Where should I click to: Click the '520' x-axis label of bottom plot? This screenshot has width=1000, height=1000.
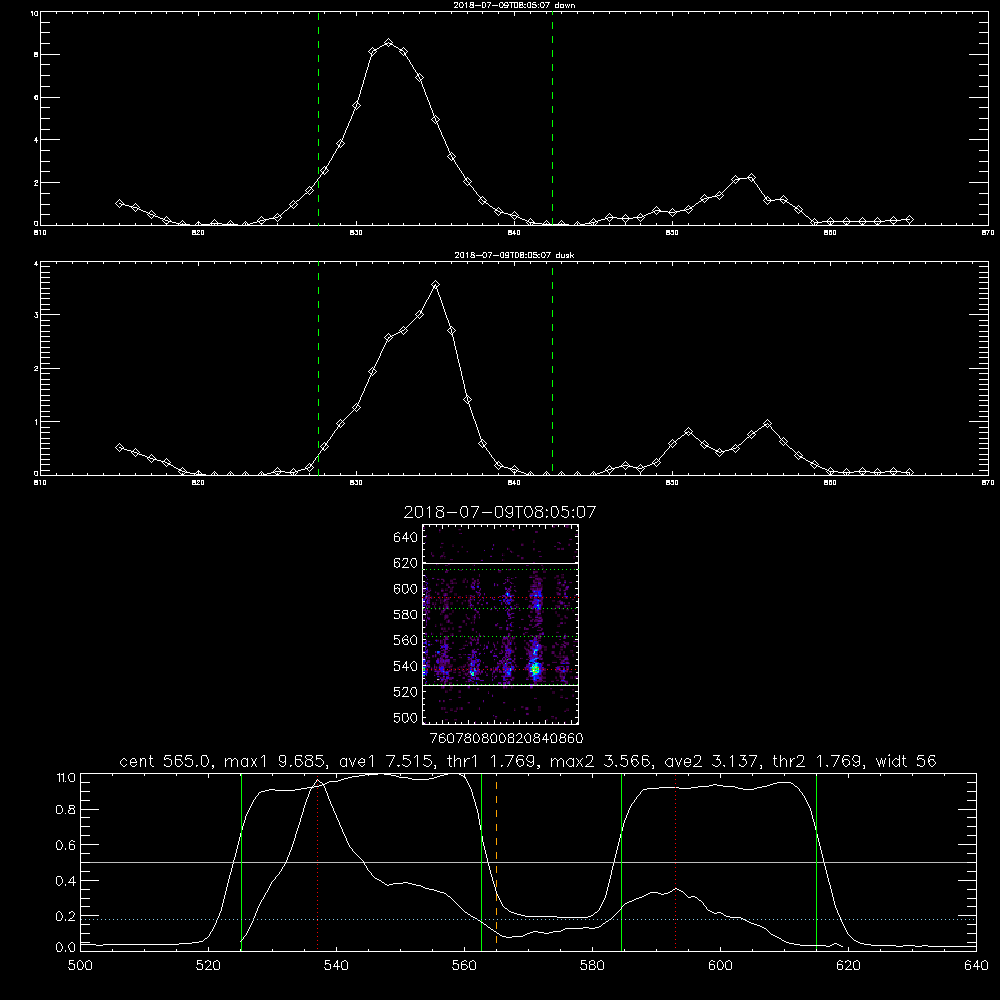pyautogui.click(x=208, y=966)
